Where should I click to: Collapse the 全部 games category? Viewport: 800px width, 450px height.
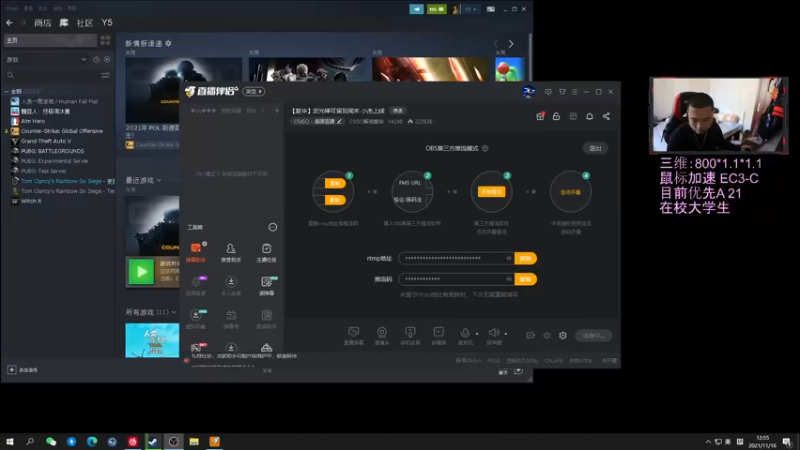point(7,91)
